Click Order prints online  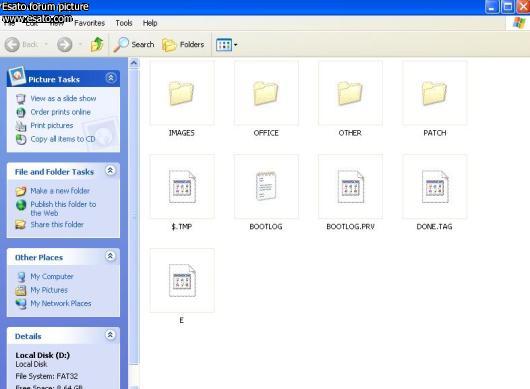pos(61,112)
